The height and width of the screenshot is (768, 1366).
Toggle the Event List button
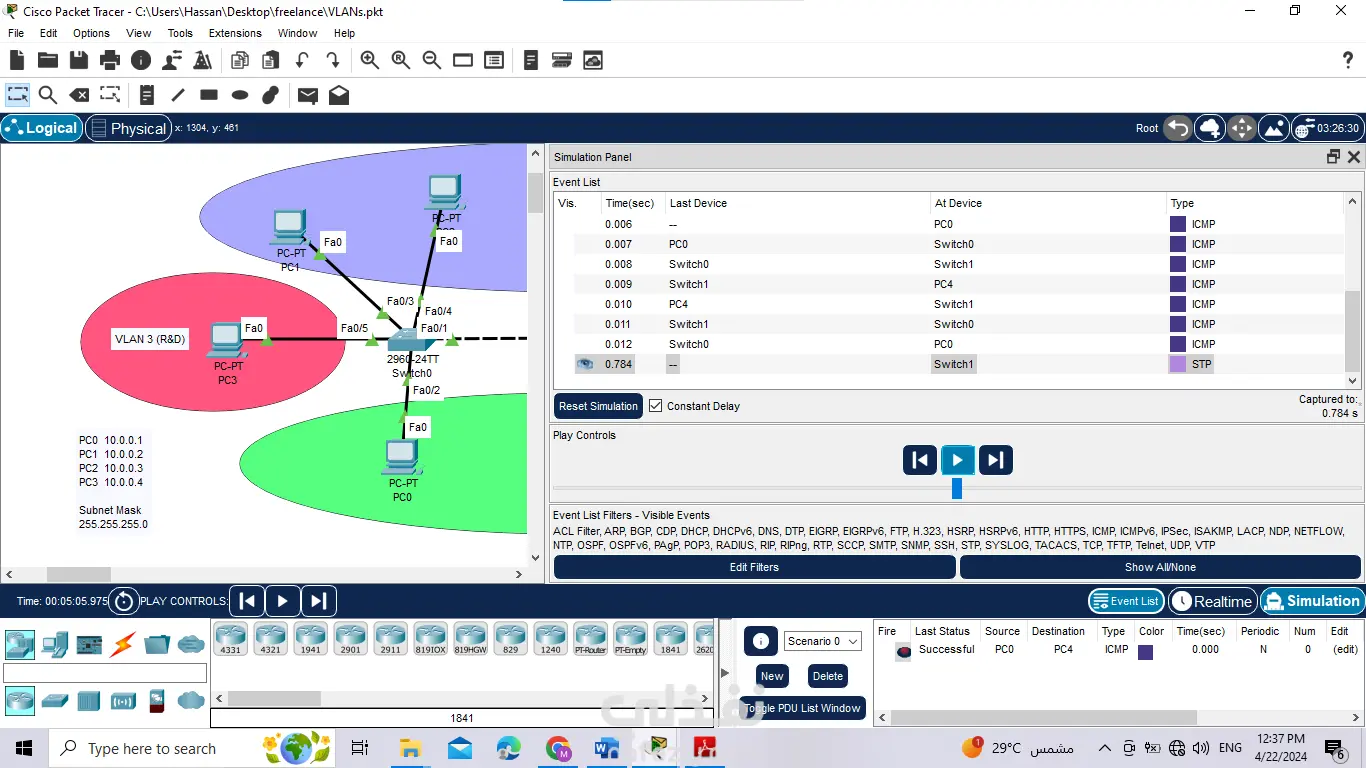1126,601
